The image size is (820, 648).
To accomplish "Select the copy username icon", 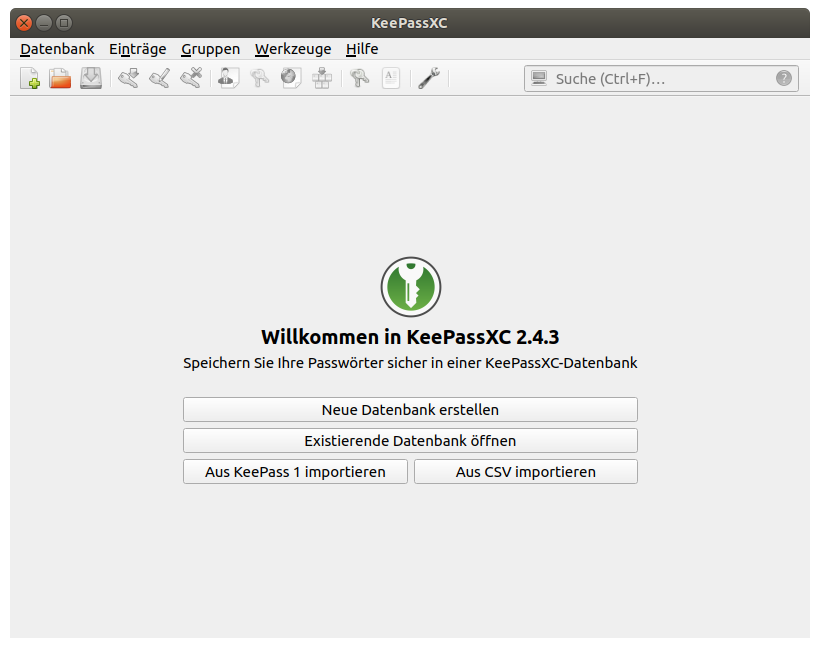I will click(x=227, y=78).
